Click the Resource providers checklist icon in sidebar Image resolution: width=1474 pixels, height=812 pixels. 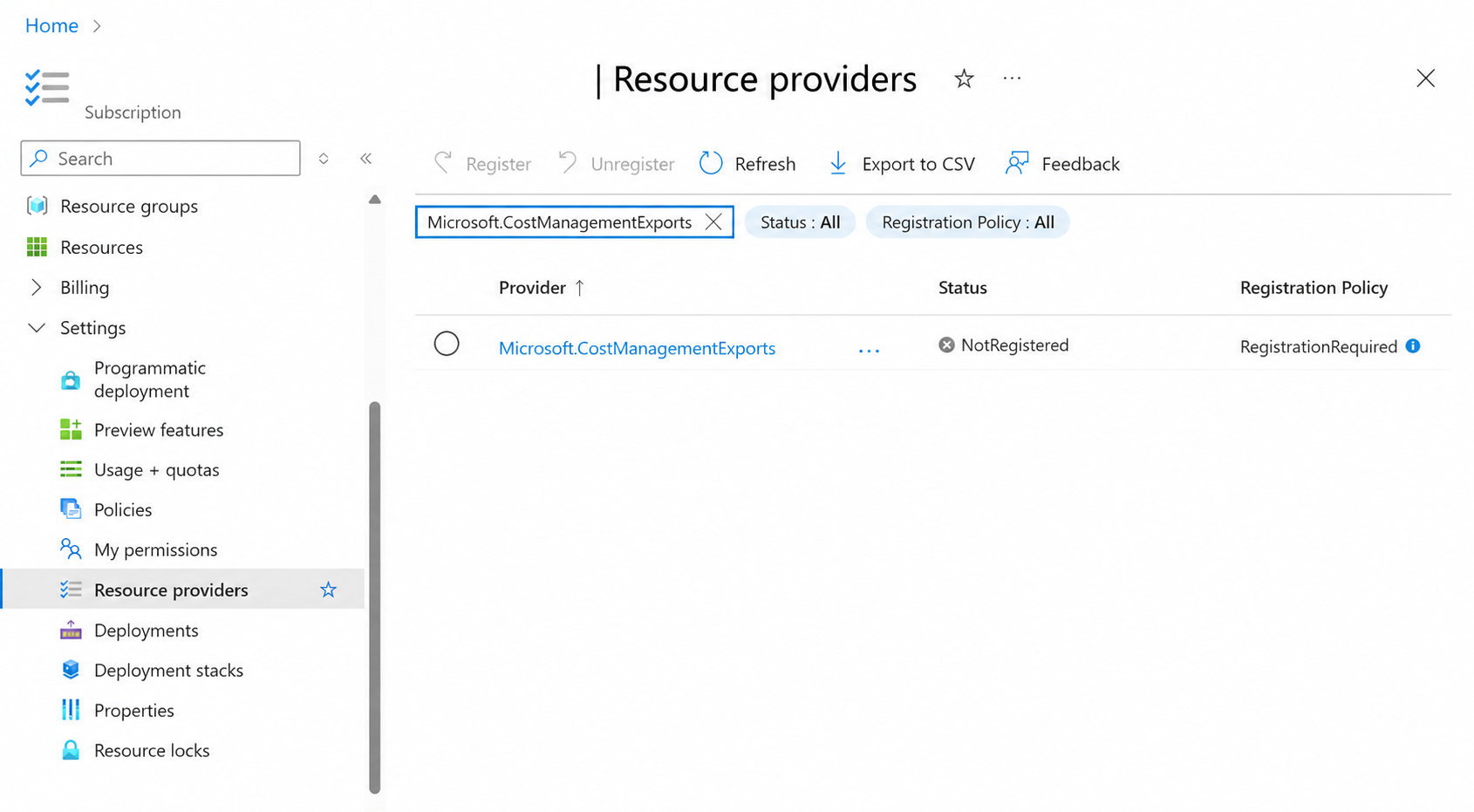pyautogui.click(x=71, y=590)
